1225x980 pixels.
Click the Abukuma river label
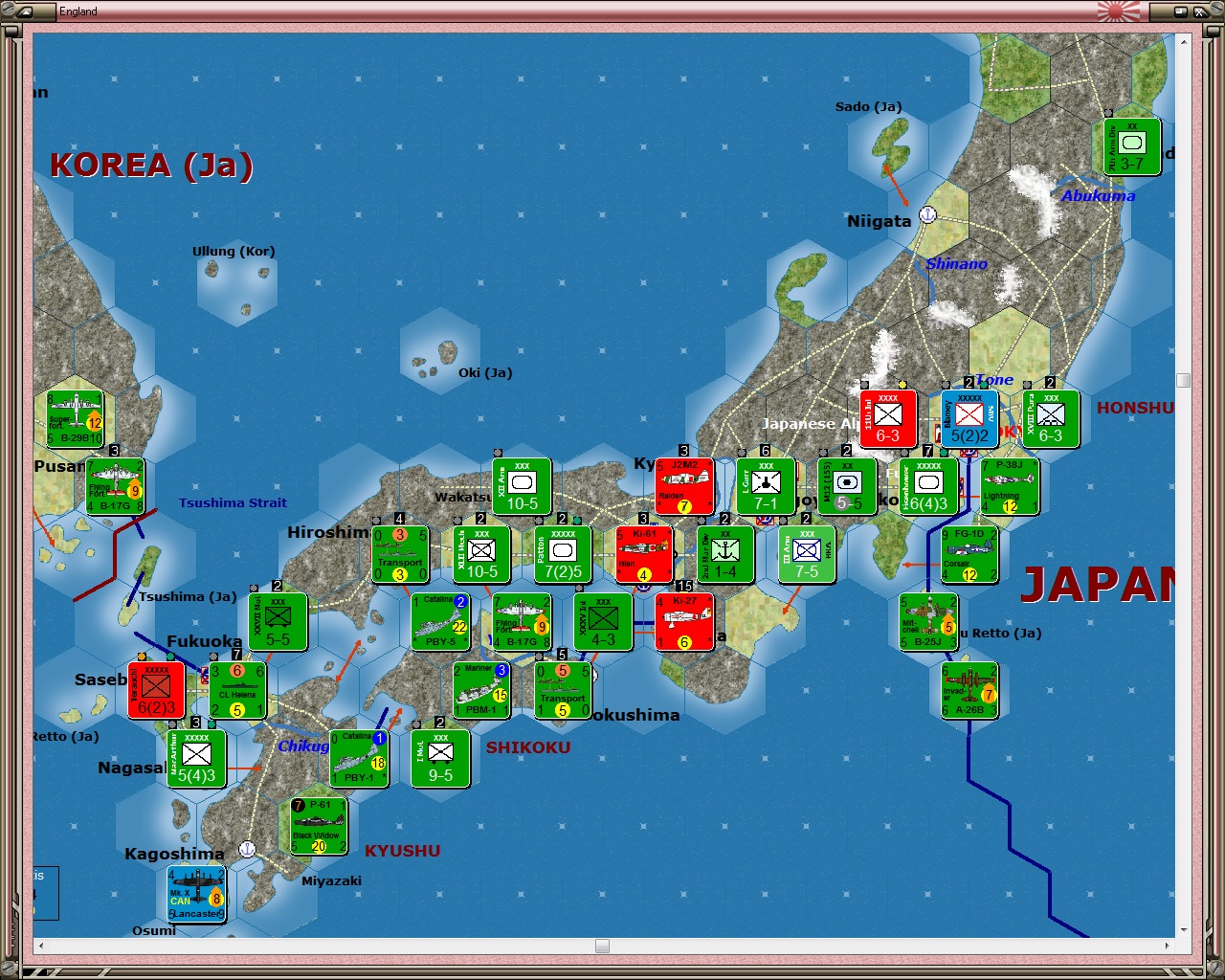(1099, 195)
